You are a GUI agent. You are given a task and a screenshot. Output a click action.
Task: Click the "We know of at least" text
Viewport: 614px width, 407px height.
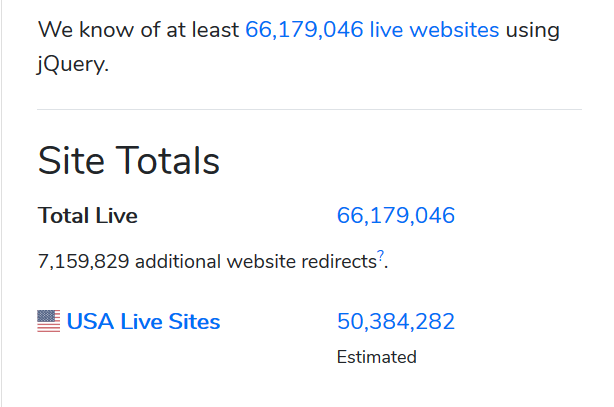(x=139, y=29)
